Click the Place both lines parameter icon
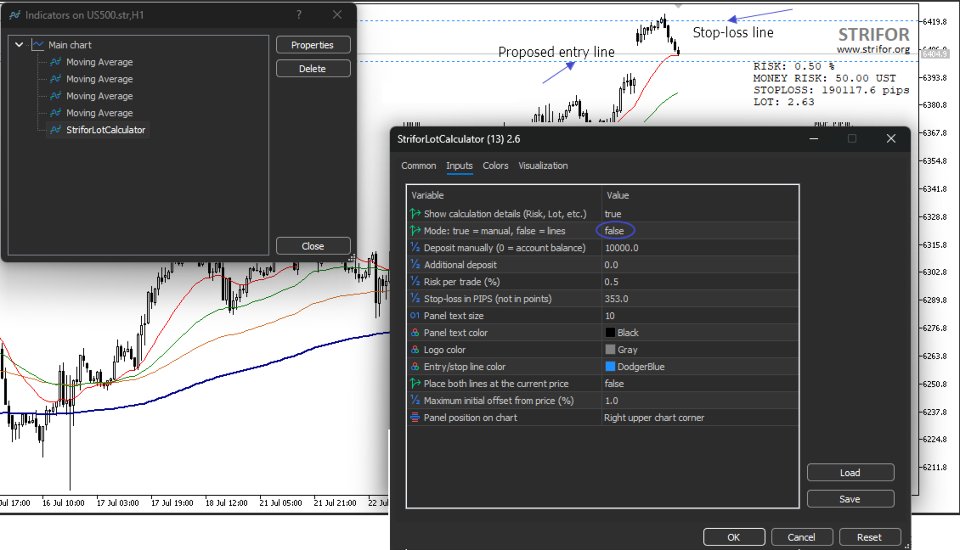This screenshot has height=550, width=960. [x=415, y=383]
